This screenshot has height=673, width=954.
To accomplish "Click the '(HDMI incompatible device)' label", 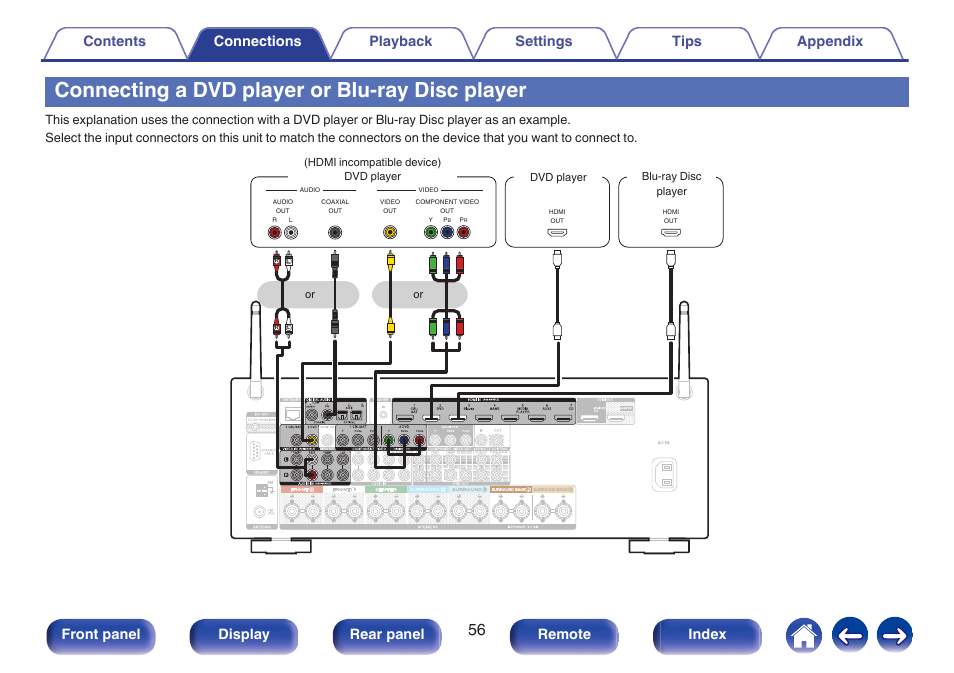I will coord(372,162).
